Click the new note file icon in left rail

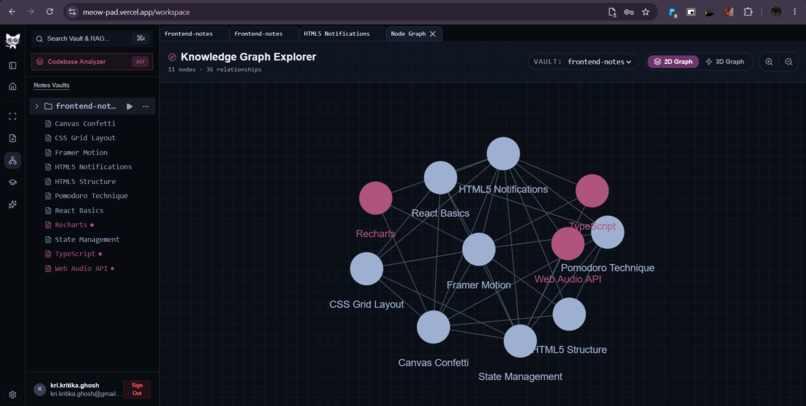coord(13,138)
